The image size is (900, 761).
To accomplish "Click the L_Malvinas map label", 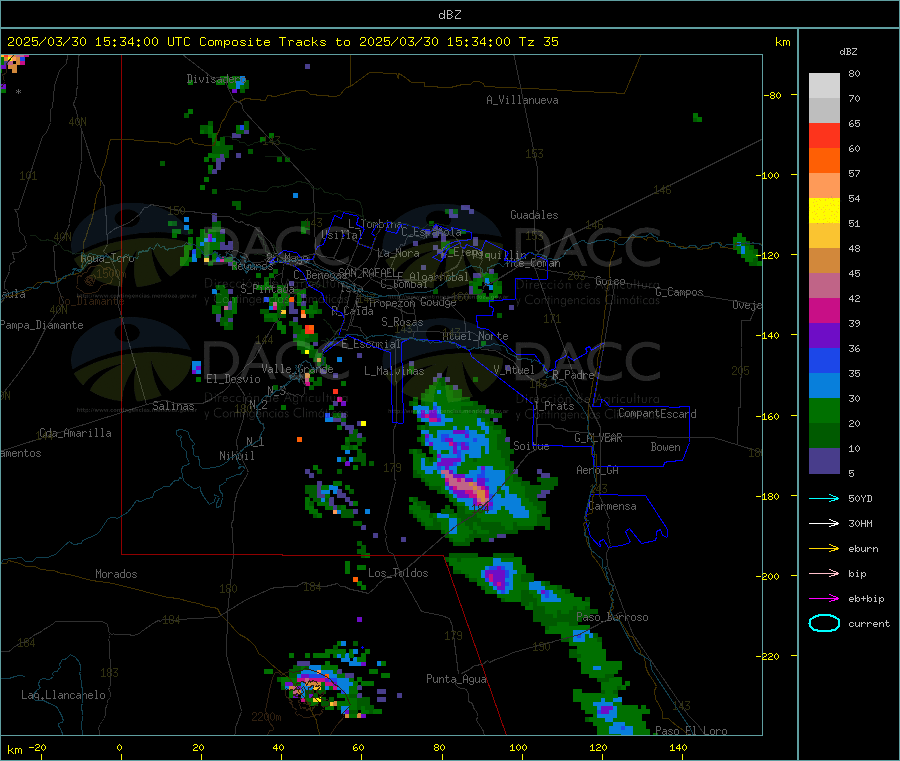I will click(x=394, y=371).
